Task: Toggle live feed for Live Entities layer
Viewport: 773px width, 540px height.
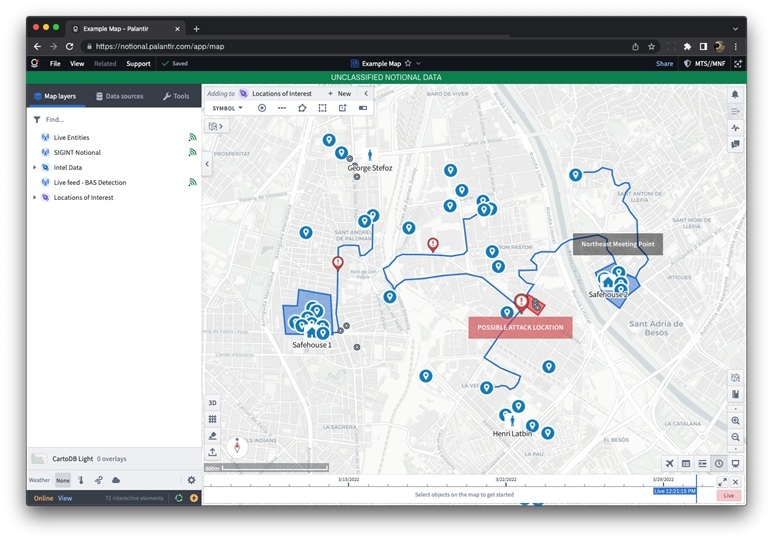Action: (192, 137)
